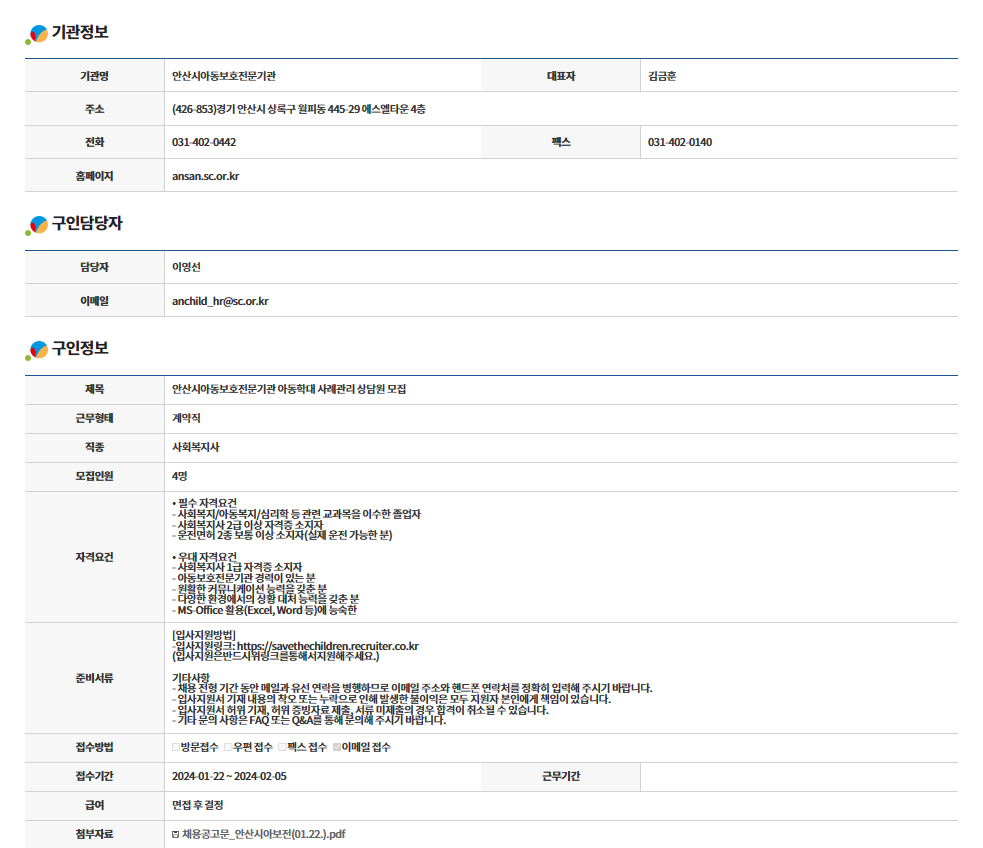The width and height of the screenshot is (983, 848).
Task: Click the 제목 label cell
Action: [x=95, y=389]
